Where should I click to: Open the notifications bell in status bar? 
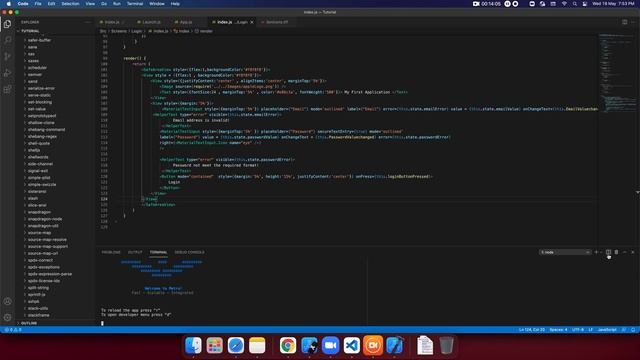(633, 330)
